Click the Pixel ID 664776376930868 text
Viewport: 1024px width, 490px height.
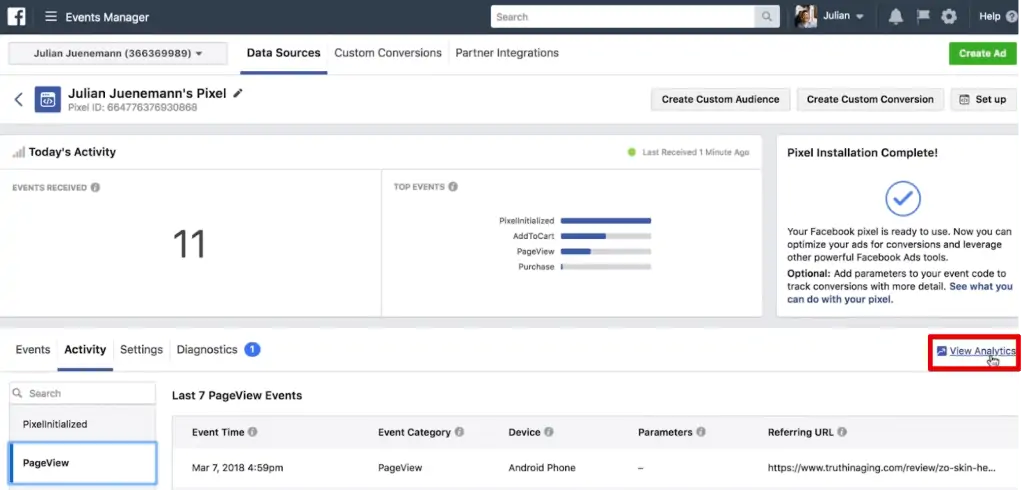click(x=133, y=107)
